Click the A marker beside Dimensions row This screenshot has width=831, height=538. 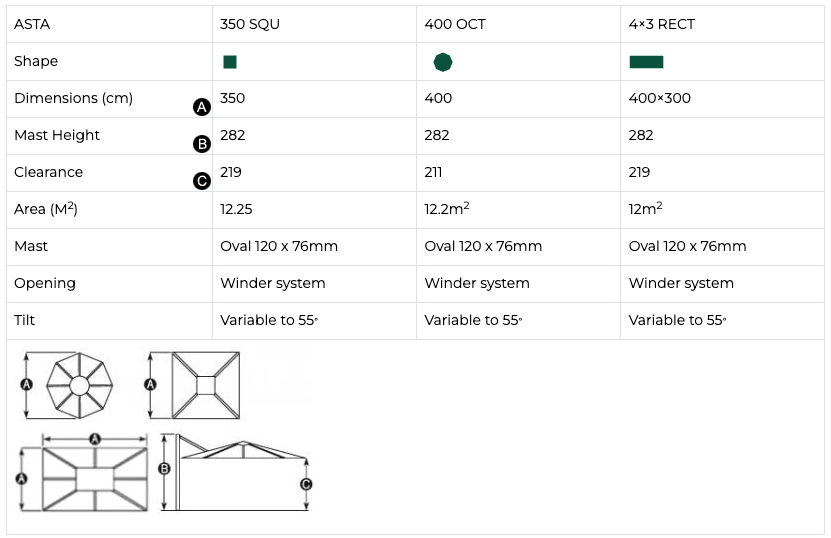pyautogui.click(x=201, y=107)
